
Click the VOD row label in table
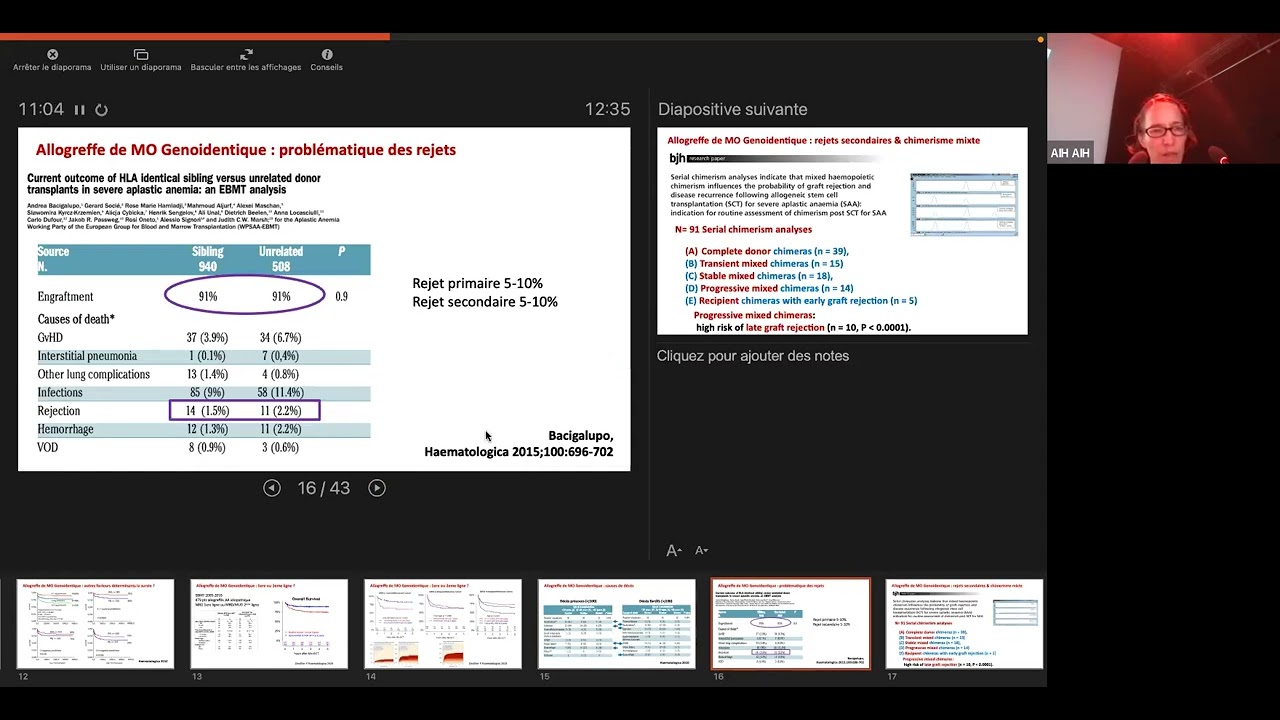pos(47,448)
